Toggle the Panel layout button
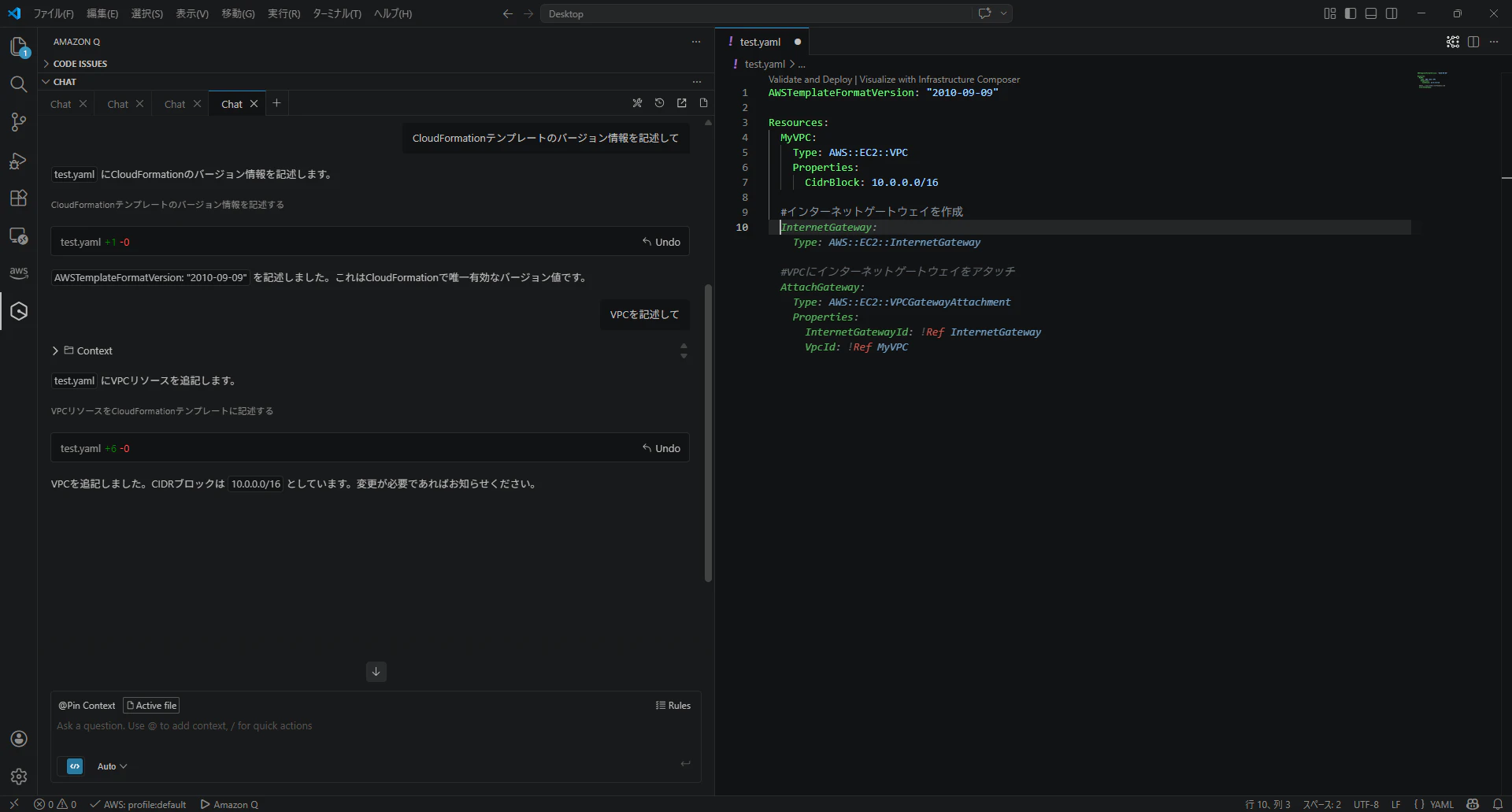 pyautogui.click(x=1371, y=13)
